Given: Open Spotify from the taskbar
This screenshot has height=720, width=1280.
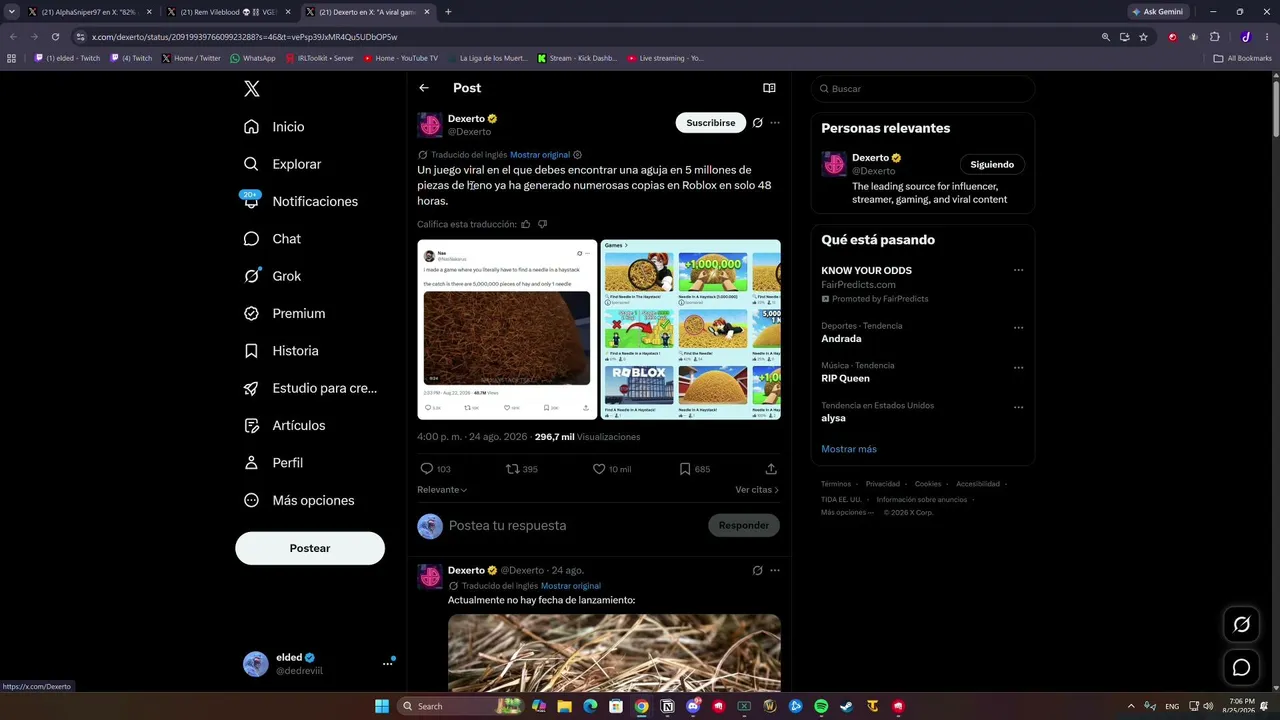Looking at the screenshot, I should tap(821, 706).
